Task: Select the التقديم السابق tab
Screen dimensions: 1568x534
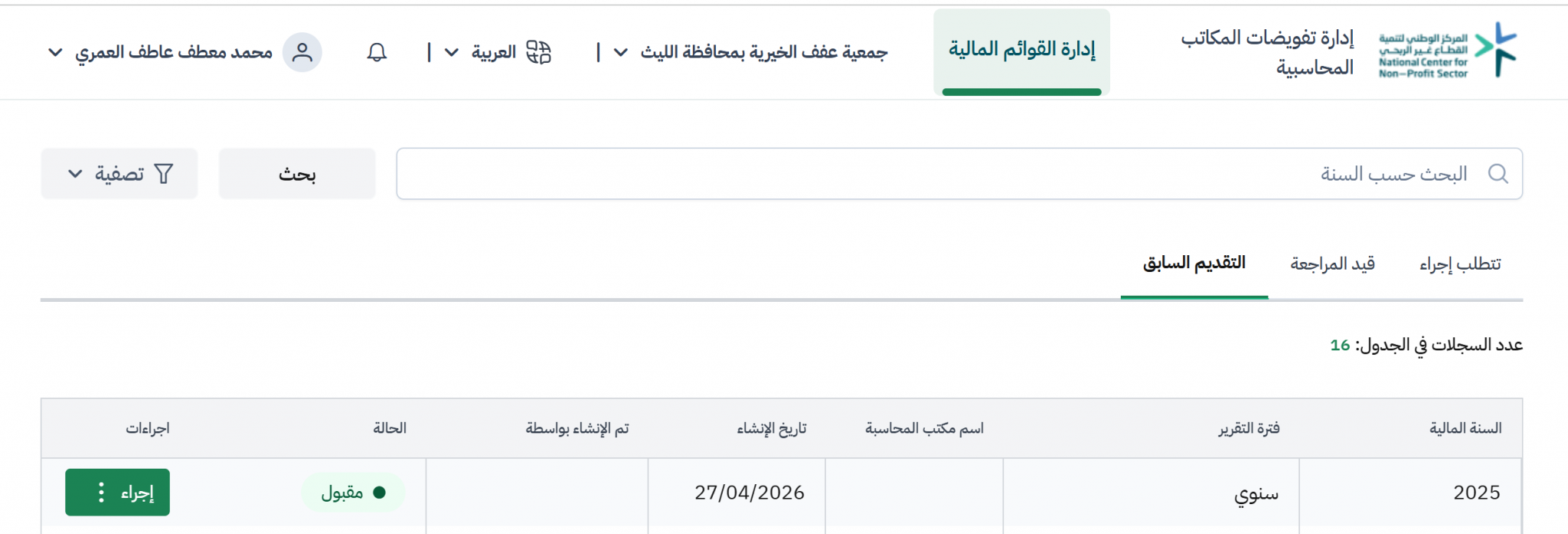Action: click(1194, 264)
